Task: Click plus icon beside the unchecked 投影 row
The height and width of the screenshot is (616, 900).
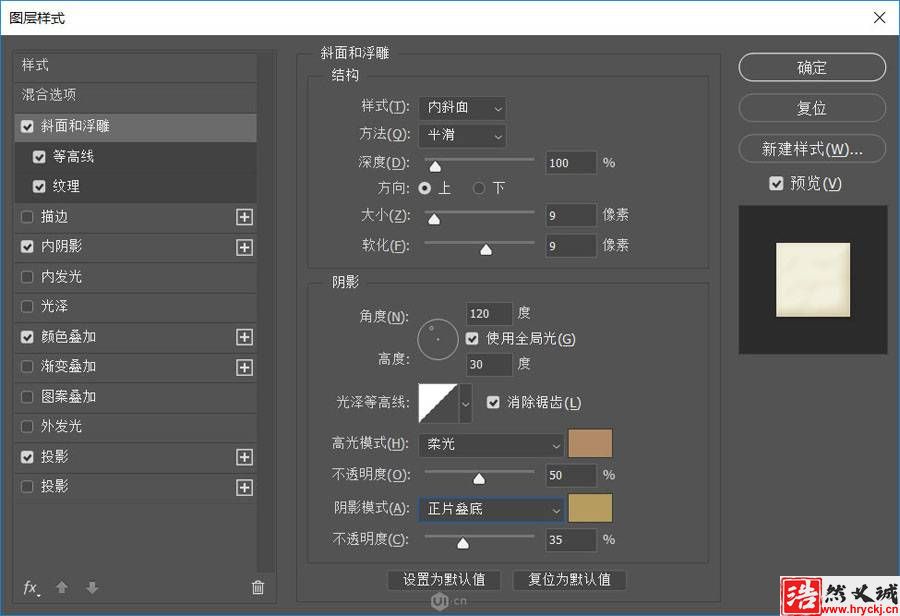Action: point(245,487)
